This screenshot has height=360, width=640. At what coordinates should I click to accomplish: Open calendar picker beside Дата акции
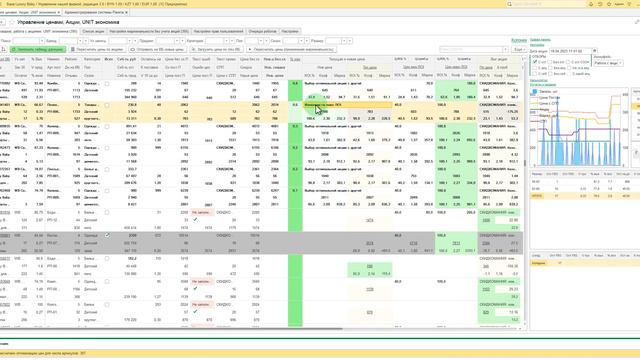pos(594,51)
